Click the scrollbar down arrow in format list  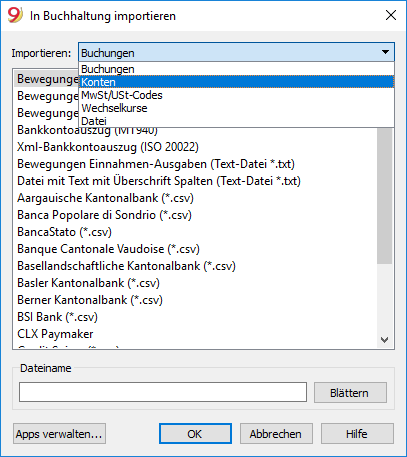(x=385, y=340)
